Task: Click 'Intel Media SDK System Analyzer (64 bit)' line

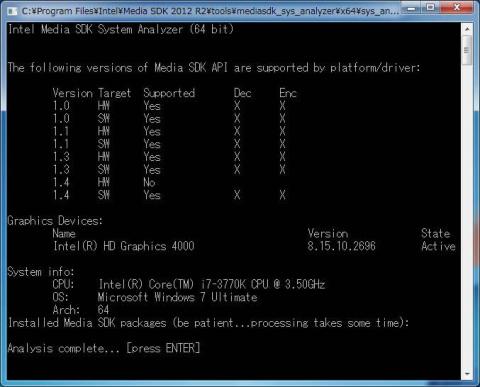Action: (x=121, y=29)
